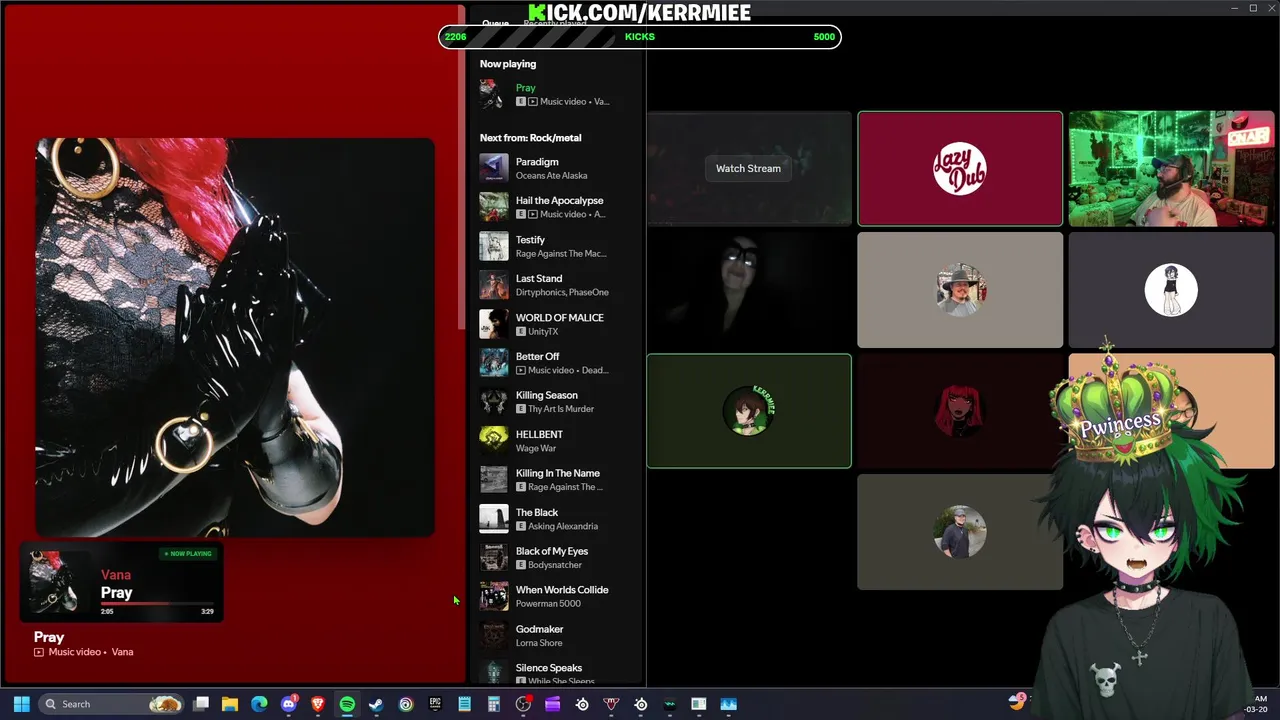Screen dimensions: 1280x720
Task: Click the Vana artist link below Pray
Action: click(122, 652)
